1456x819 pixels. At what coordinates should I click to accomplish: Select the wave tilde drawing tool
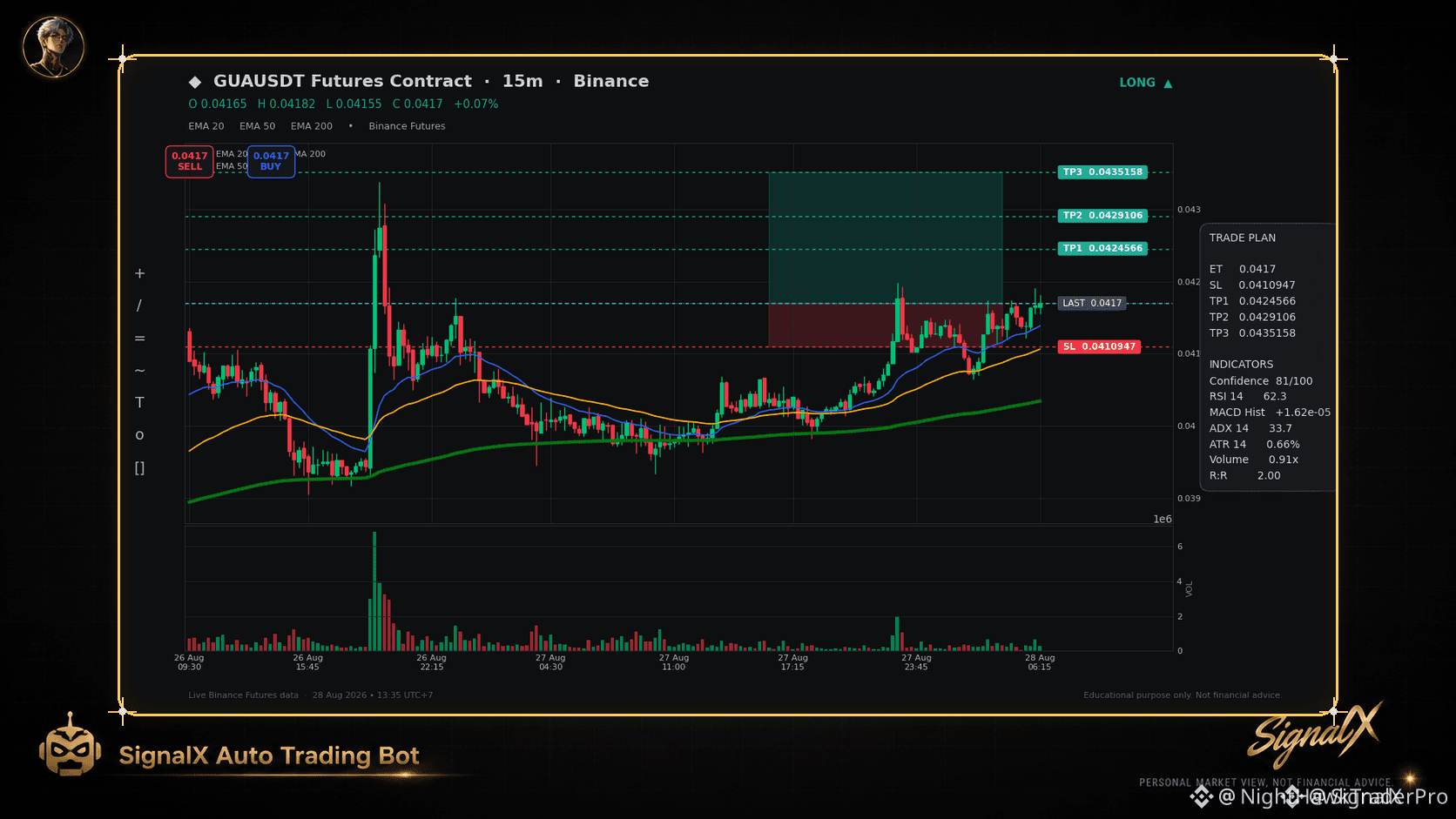pyautogui.click(x=139, y=370)
